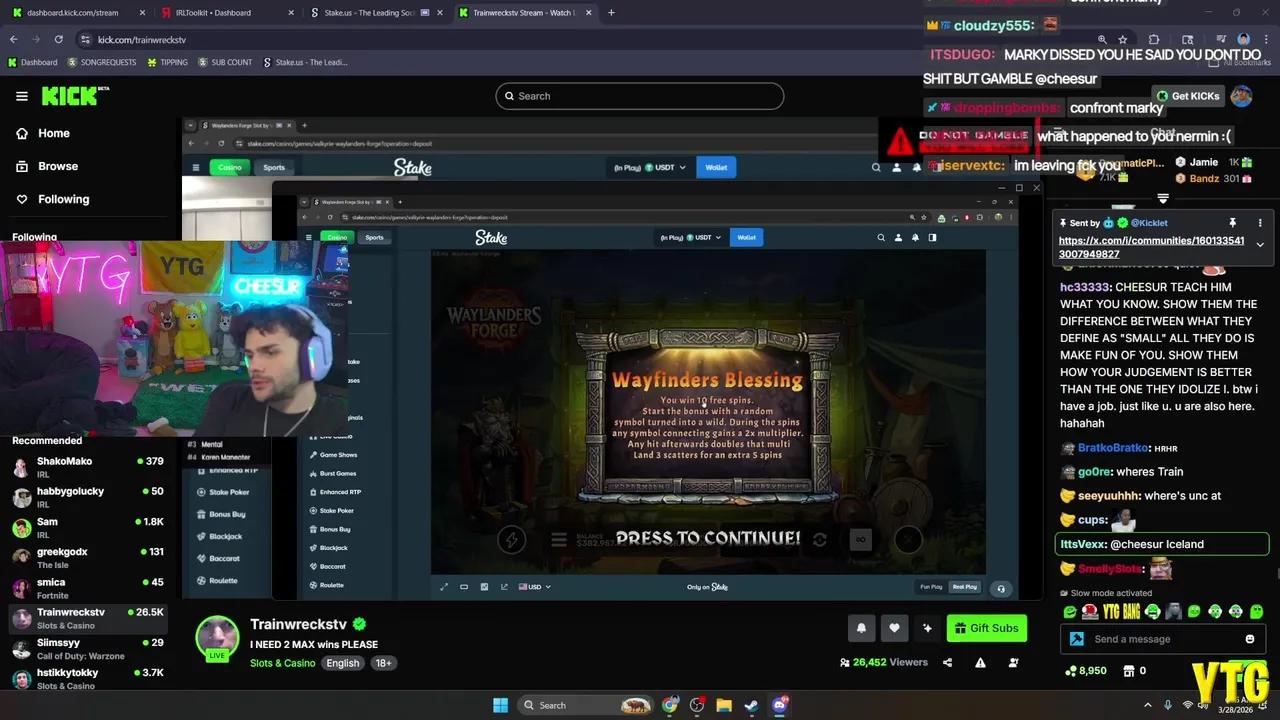The height and width of the screenshot is (720, 1280).
Task: Click the sparkle icon beside Gift Subs
Action: (x=927, y=628)
